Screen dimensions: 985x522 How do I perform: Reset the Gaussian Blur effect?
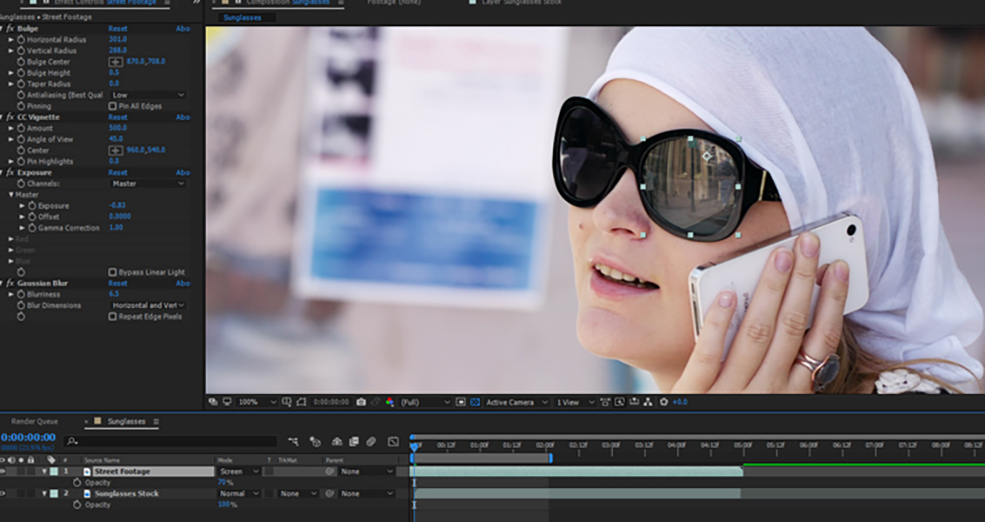(x=117, y=283)
